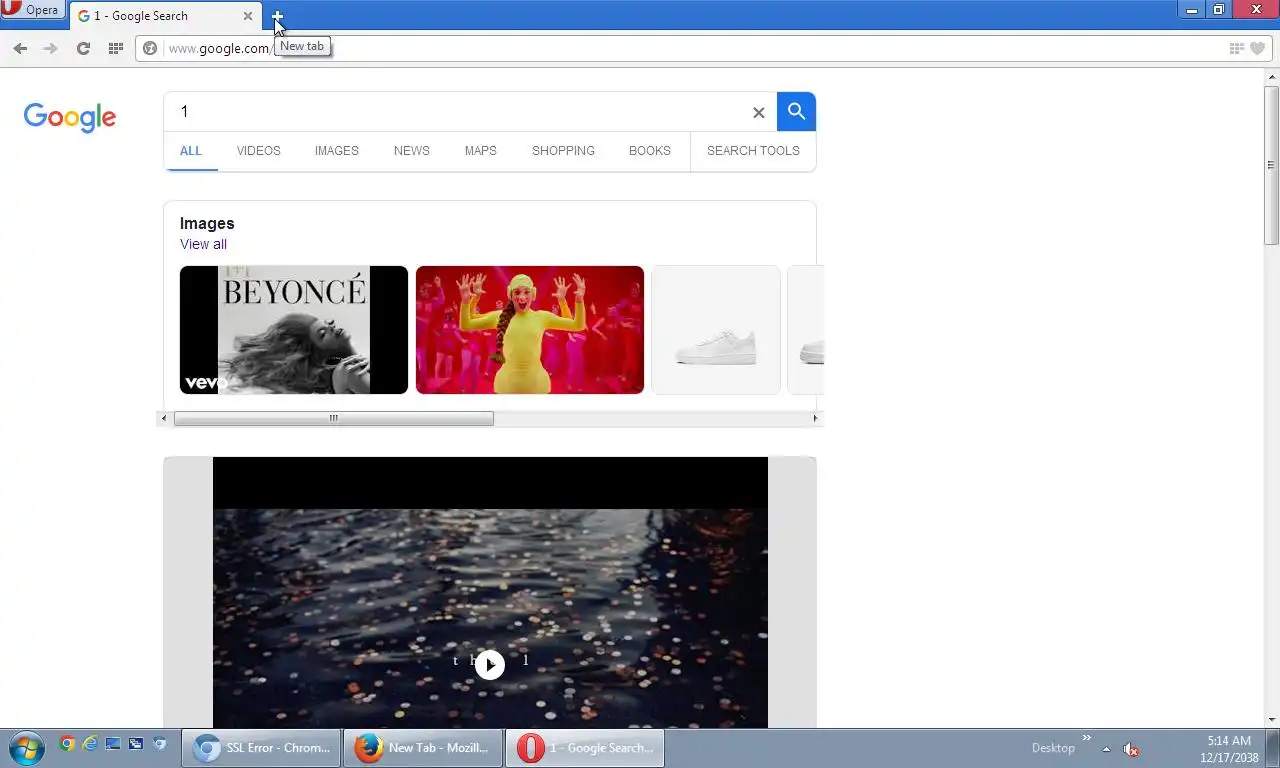Click the page vertical scrollbar down arrow
The width and height of the screenshot is (1280, 768).
tap(1272, 720)
